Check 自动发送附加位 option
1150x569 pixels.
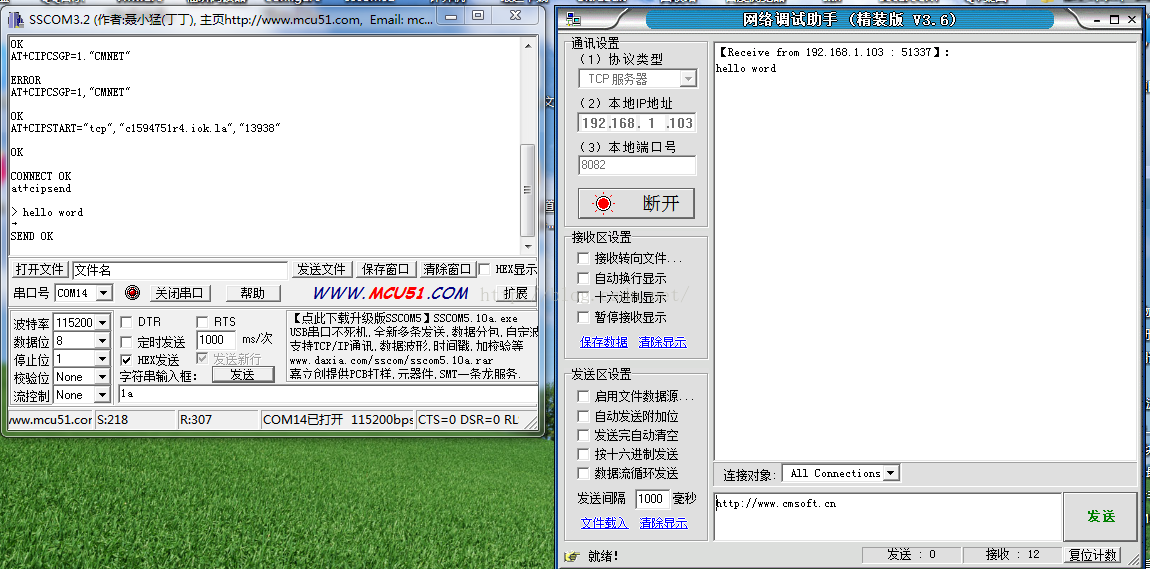click(x=583, y=416)
